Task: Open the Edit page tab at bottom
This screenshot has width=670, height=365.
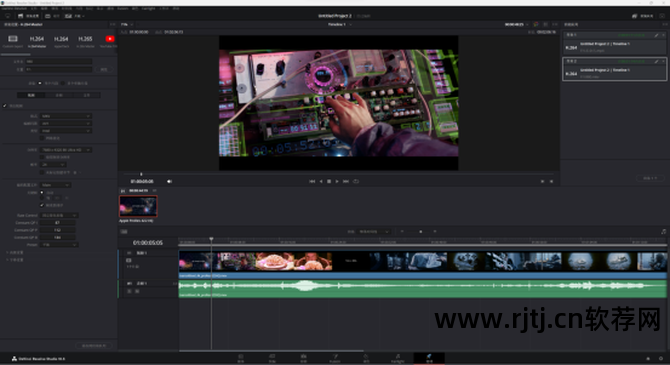Action: tap(303, 358)
